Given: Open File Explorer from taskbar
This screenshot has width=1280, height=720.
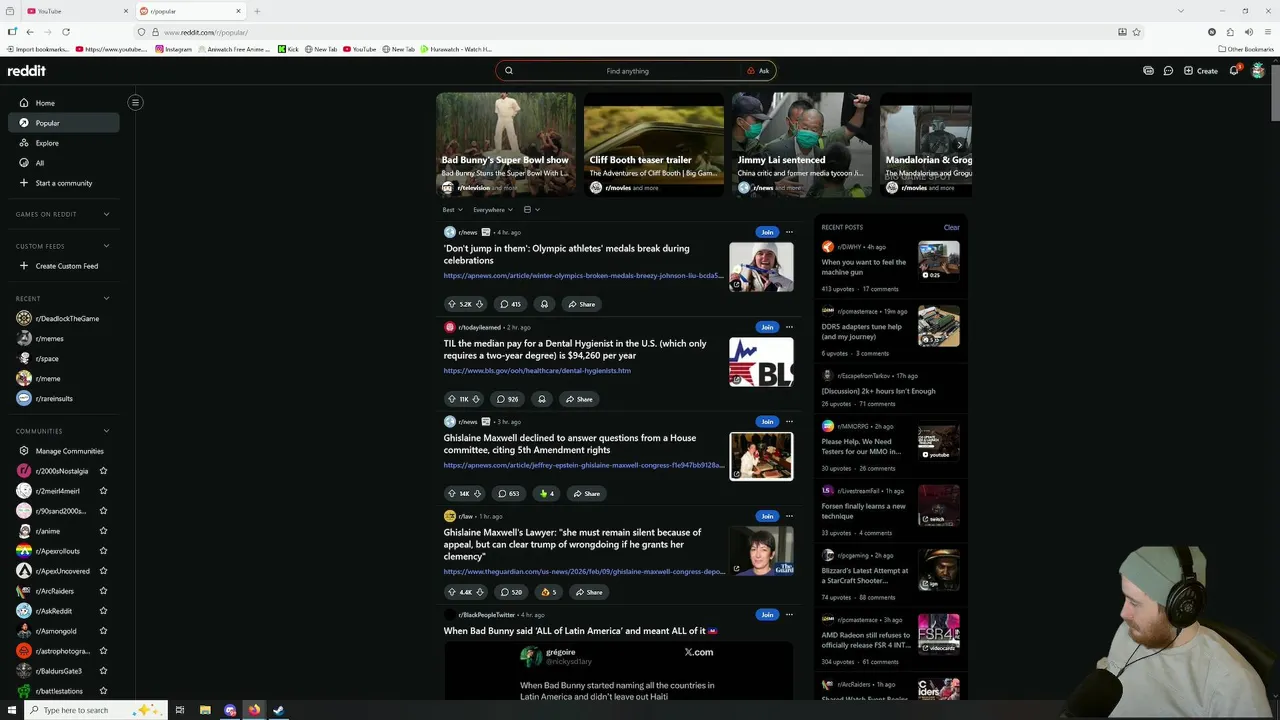Looking at the screenshot, I should pyautogui.click(x=205, y=710).
